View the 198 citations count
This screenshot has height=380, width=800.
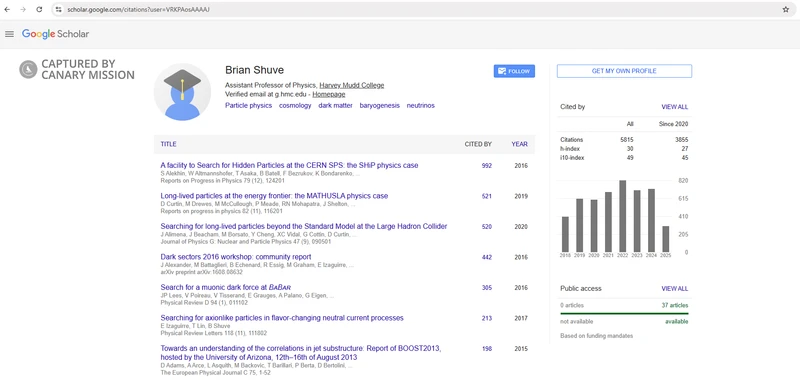pyautogui.click(x=487, y=349)
